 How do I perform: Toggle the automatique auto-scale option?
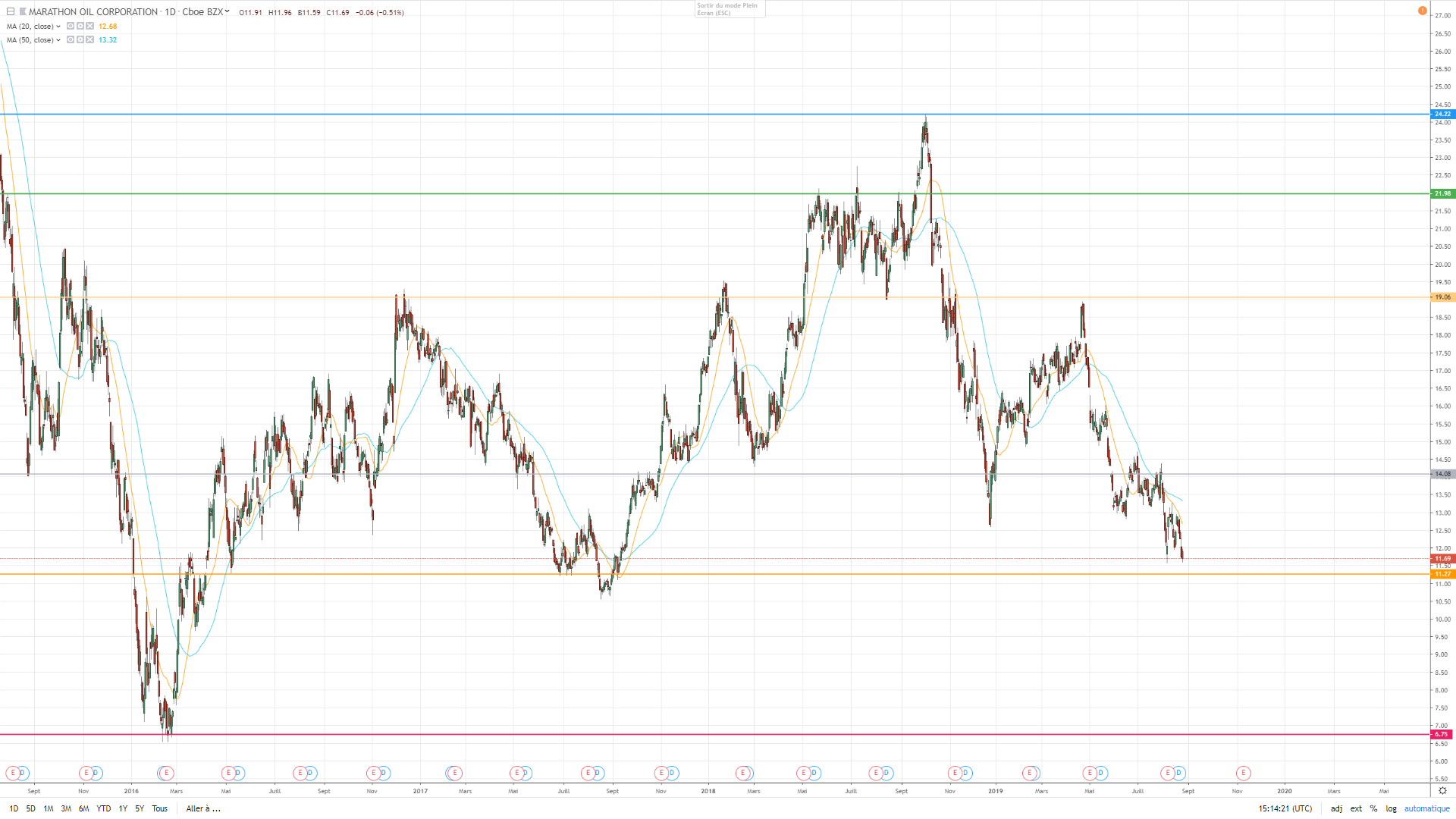1427,809
